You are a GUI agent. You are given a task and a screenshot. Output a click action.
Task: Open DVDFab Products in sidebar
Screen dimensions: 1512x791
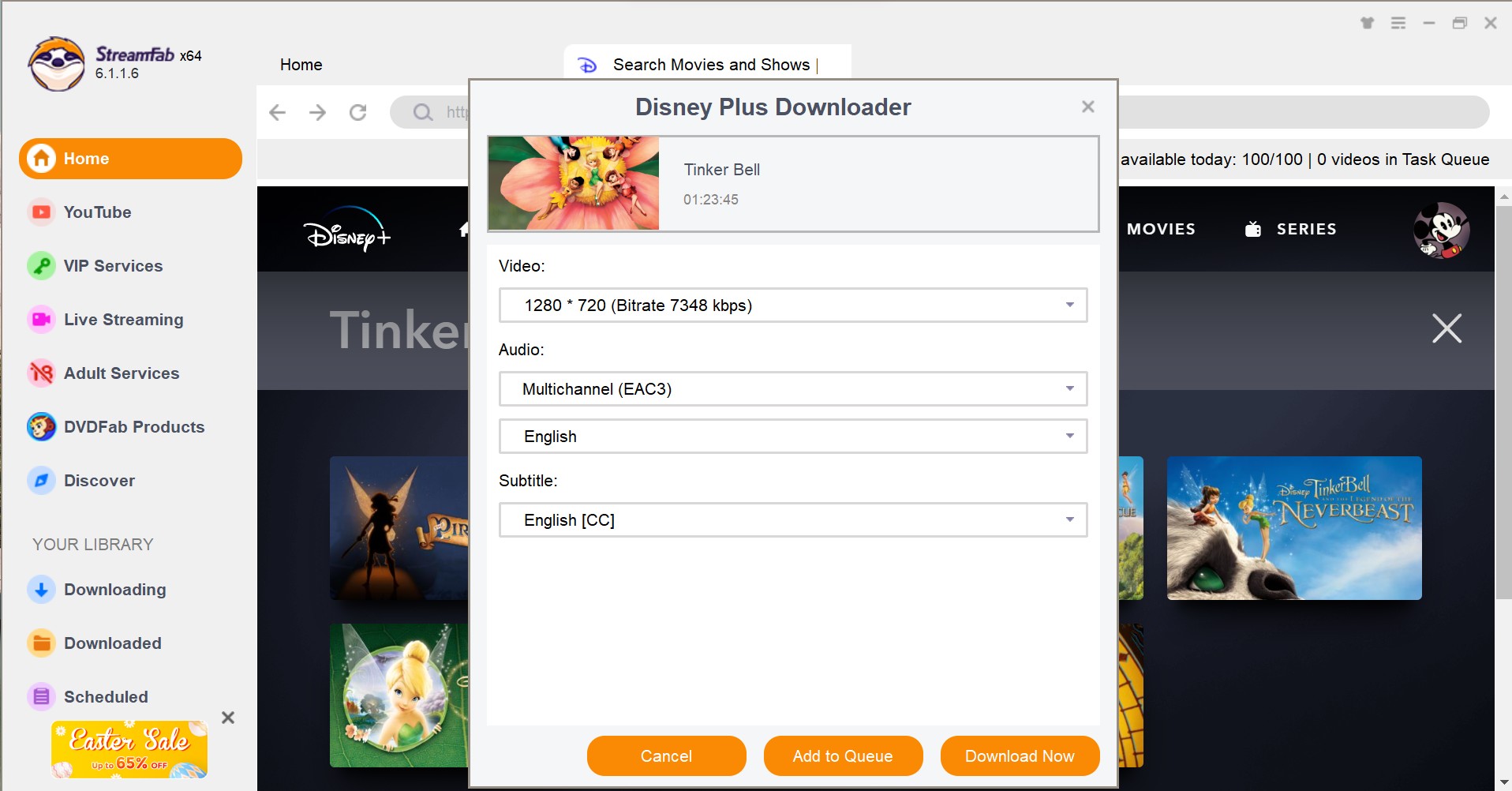click(x=134, y=427)
